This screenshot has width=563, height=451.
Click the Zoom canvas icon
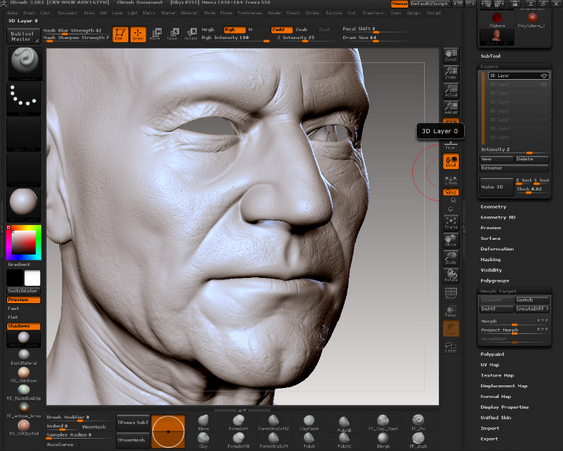click(451, 73)
